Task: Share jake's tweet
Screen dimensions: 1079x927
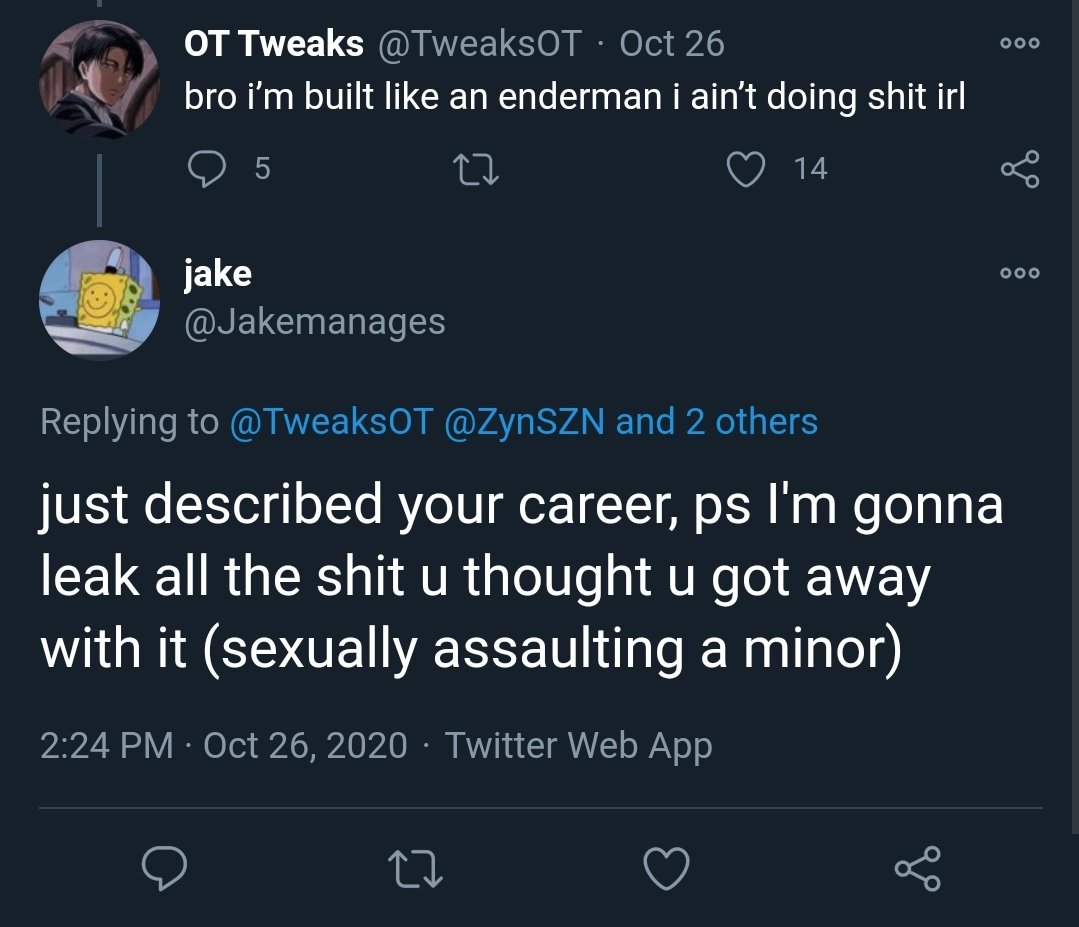Action: click(917, 867)
